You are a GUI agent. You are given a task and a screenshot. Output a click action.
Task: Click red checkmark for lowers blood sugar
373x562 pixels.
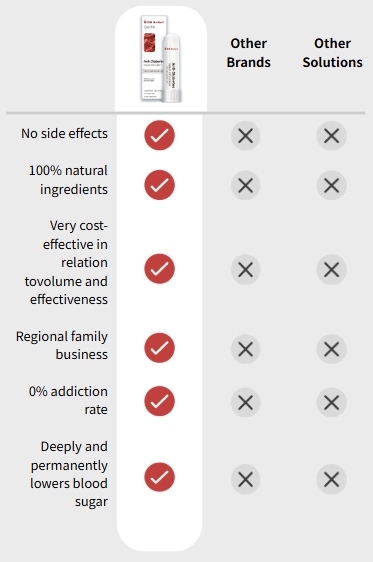[159, 477]
